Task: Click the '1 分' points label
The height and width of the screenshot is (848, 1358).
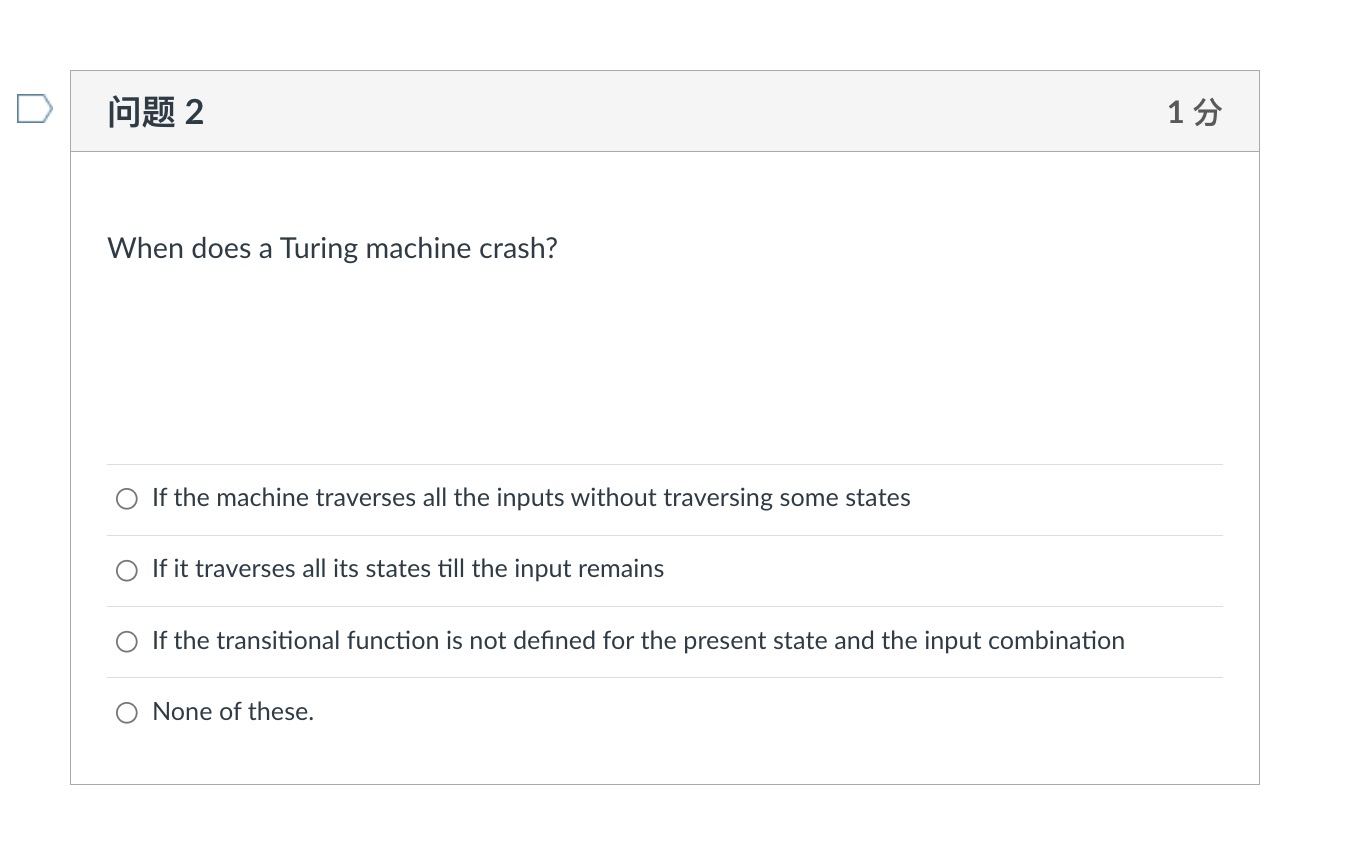Action: (x=1193, y=112)
